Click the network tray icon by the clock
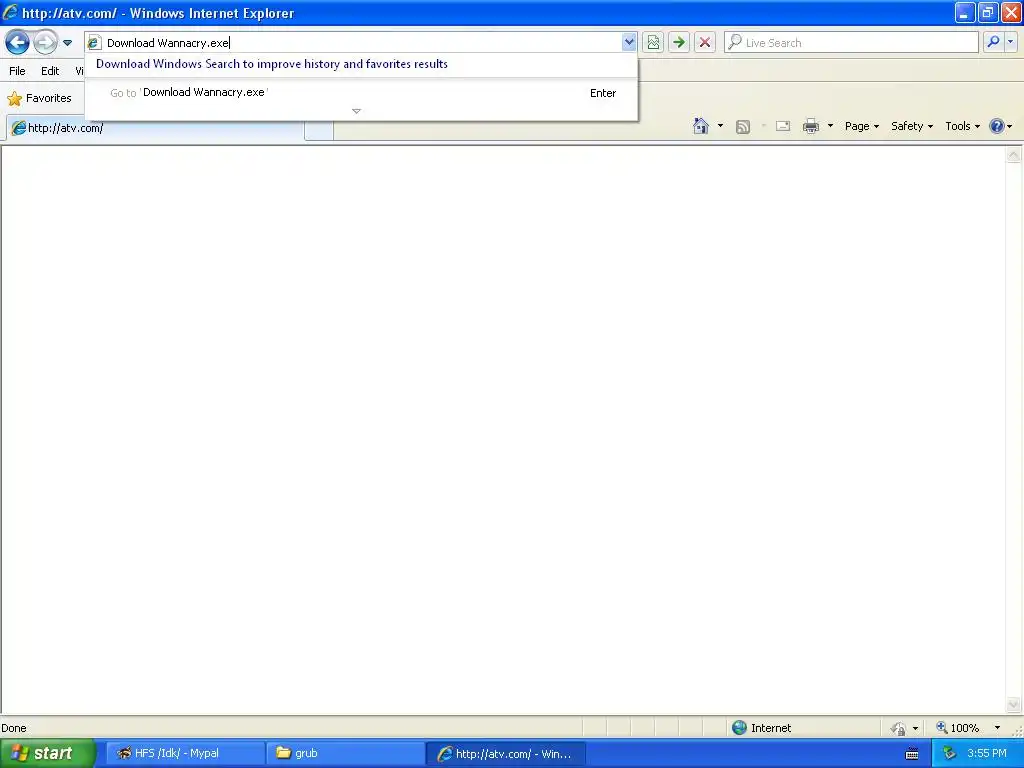 [950, 754]
